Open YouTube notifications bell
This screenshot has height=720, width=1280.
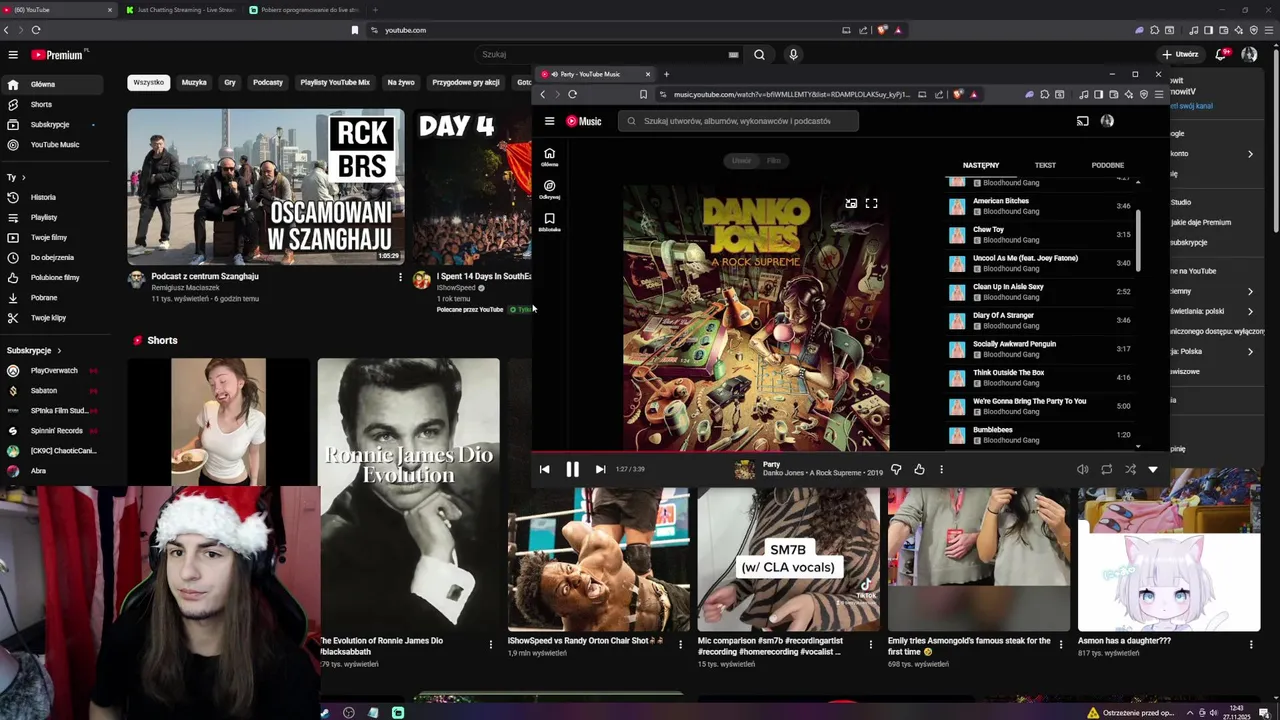(x=1221, y=55)
